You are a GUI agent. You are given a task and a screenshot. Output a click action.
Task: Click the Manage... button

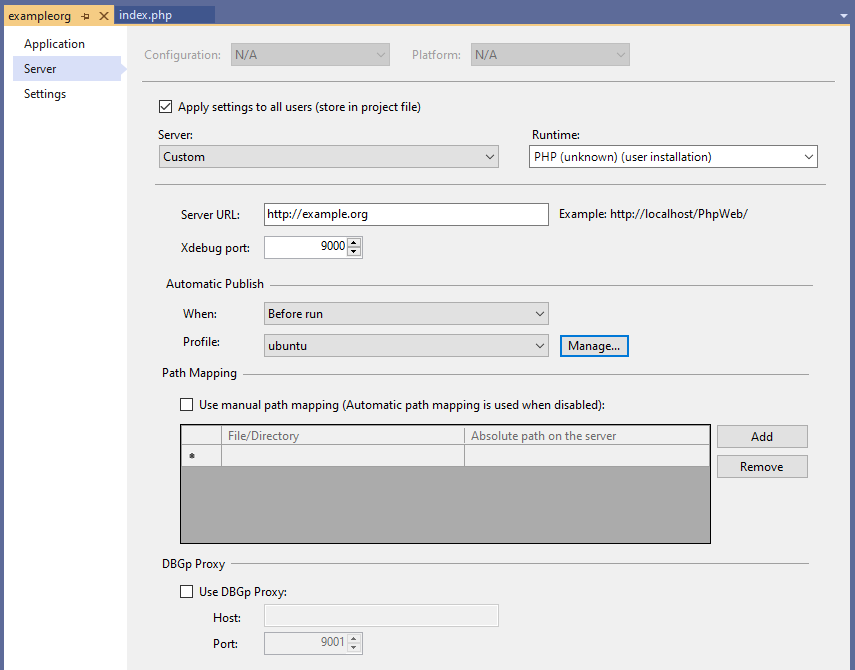(x=594, y=346)
